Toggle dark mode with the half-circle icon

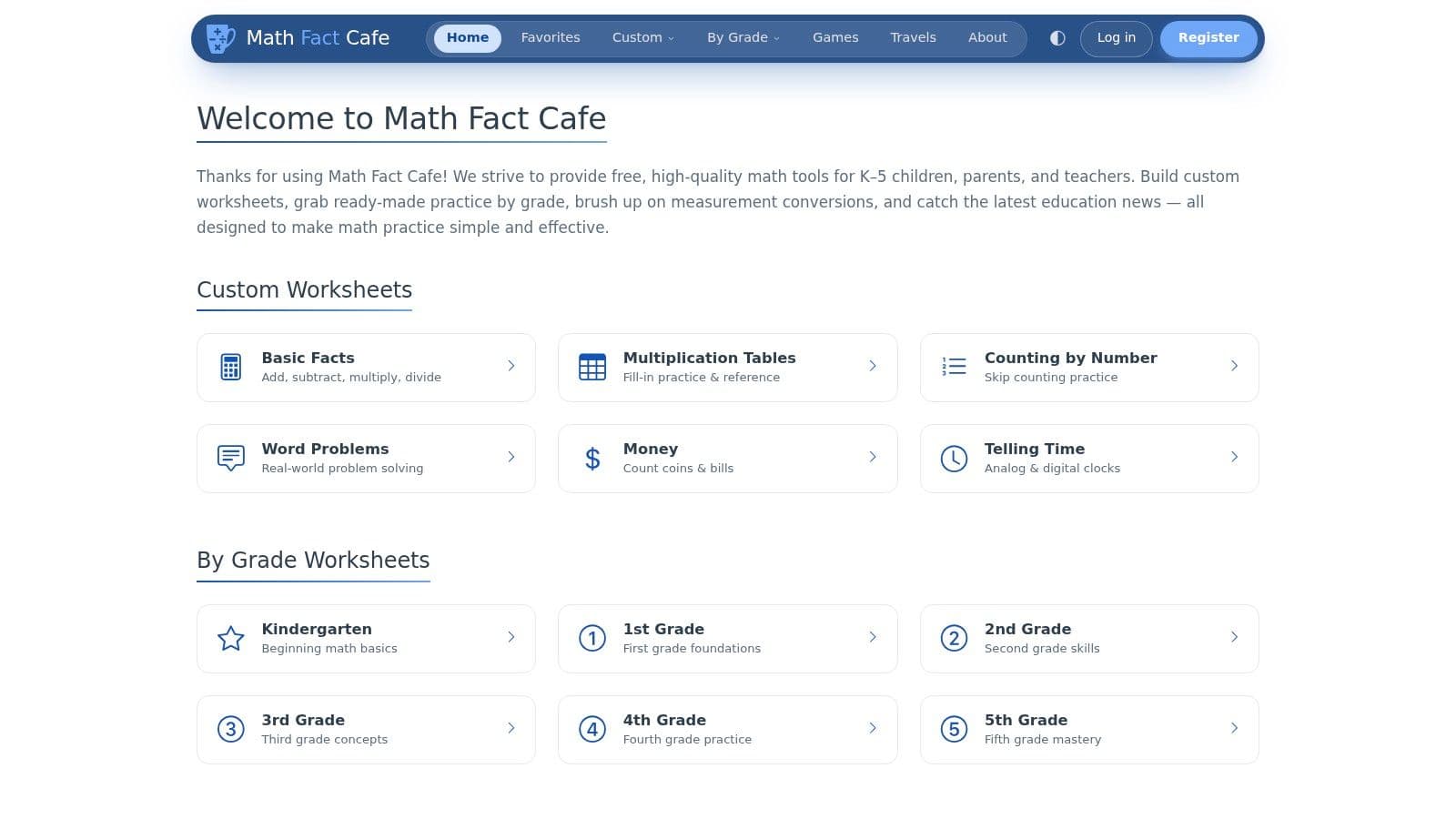coord(1057,38)
